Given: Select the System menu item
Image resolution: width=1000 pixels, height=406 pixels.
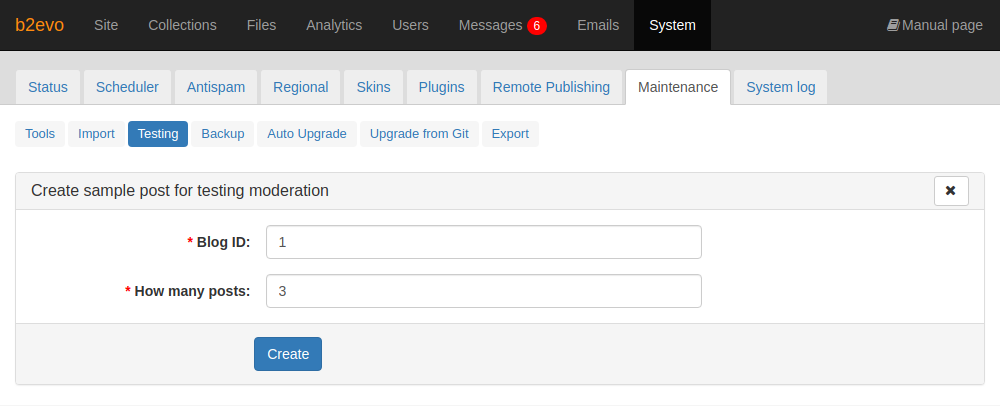Looking at the screenshot, I should 672,25.
